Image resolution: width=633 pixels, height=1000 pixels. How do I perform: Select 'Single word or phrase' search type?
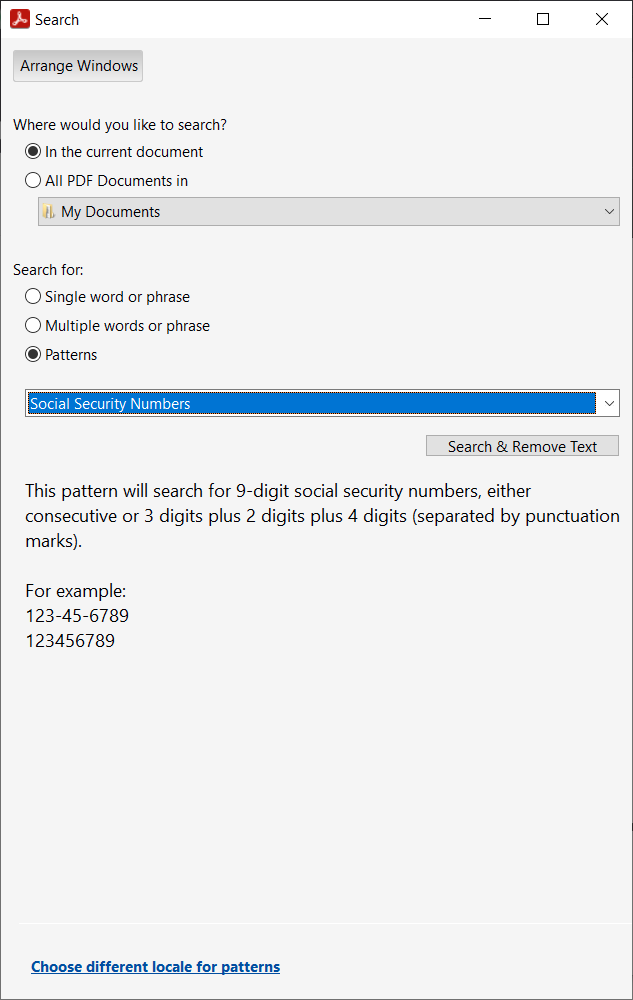point(34,297)
